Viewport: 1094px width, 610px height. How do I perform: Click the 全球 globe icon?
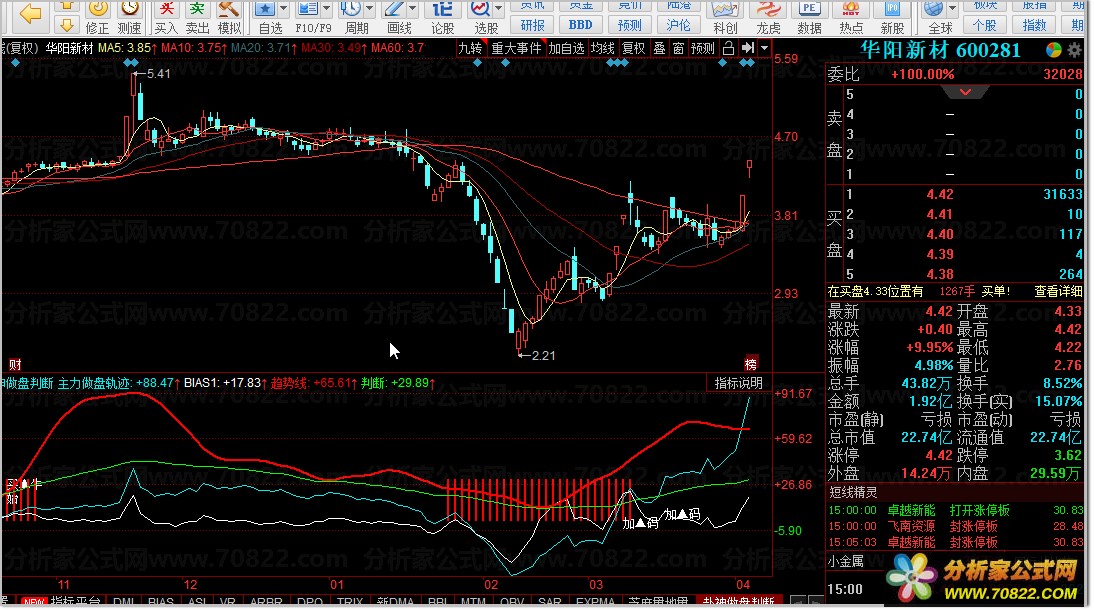tap(934, 10)
